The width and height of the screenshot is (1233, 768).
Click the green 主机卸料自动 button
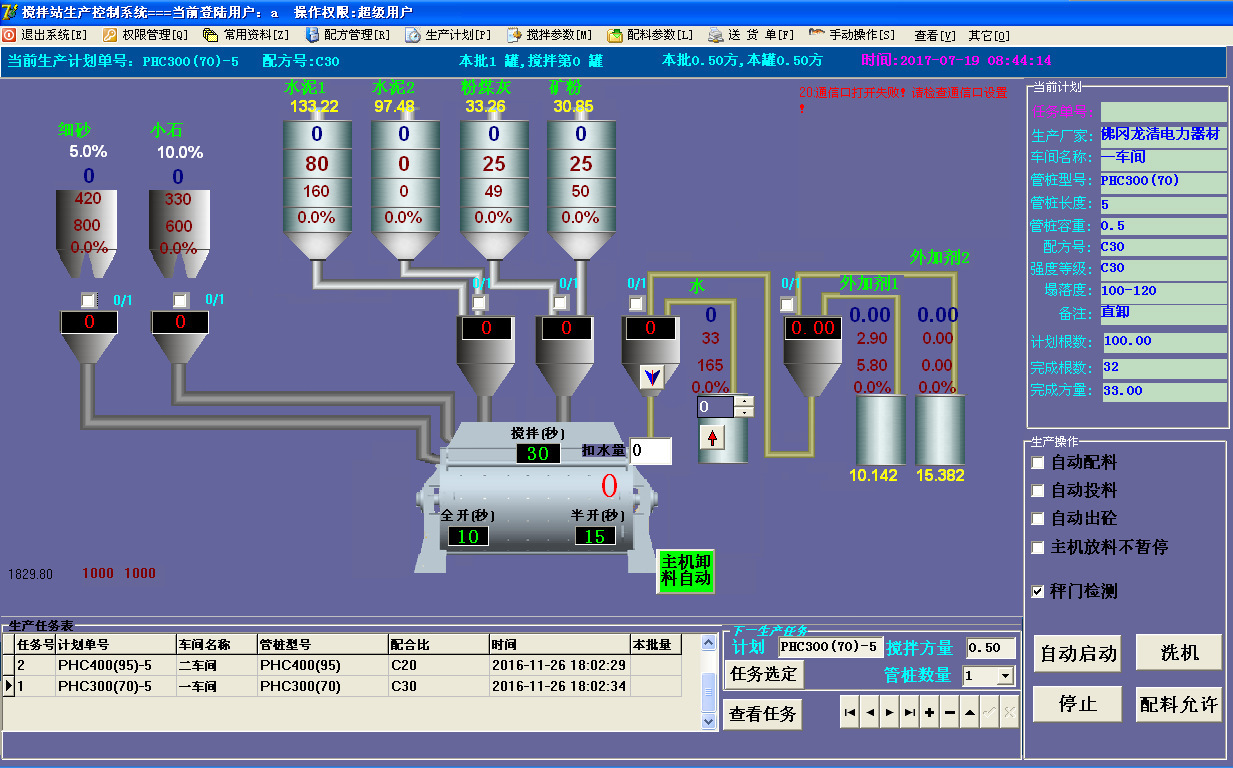(x=686, y=571)
